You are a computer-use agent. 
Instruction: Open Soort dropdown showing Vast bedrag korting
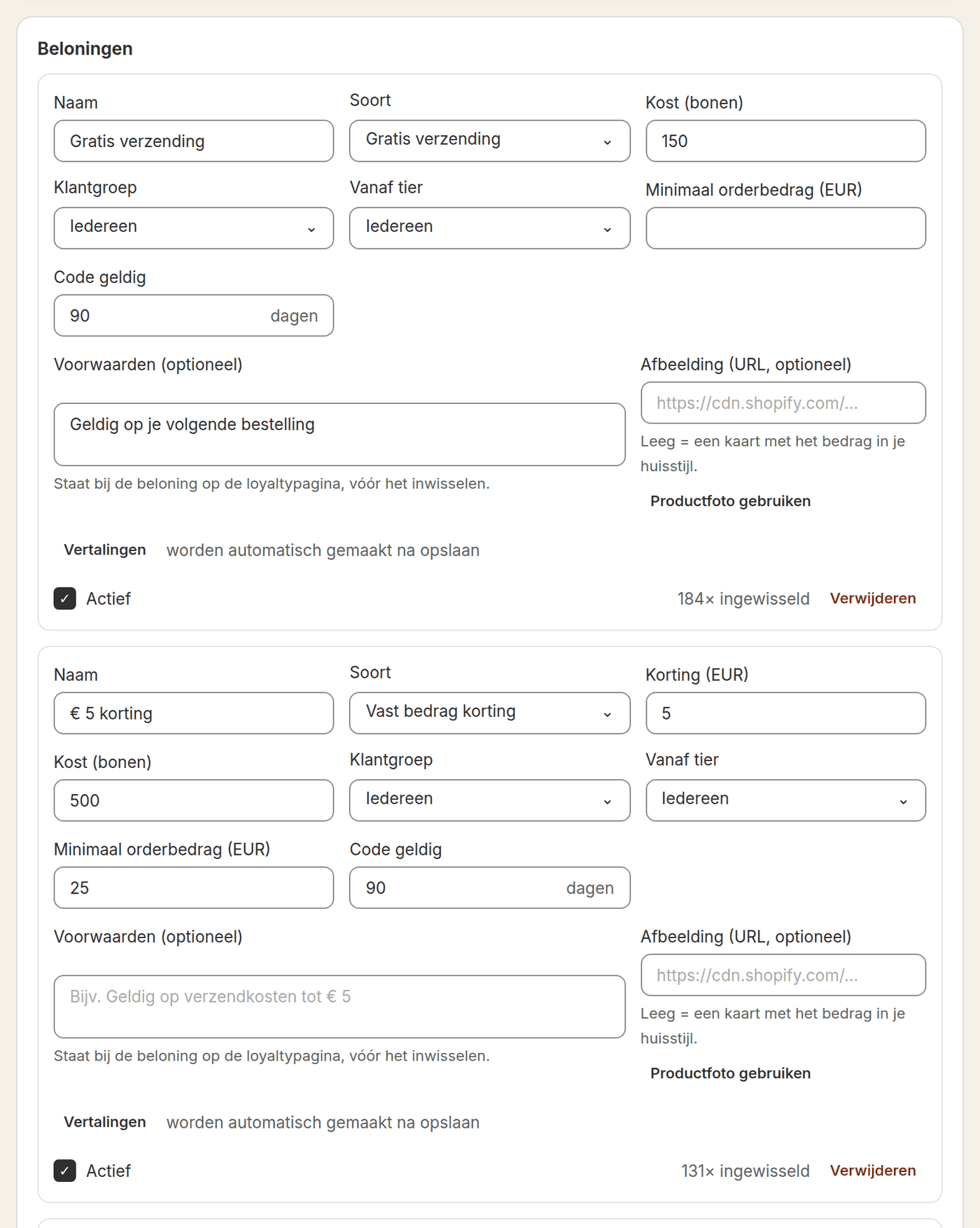489,713
